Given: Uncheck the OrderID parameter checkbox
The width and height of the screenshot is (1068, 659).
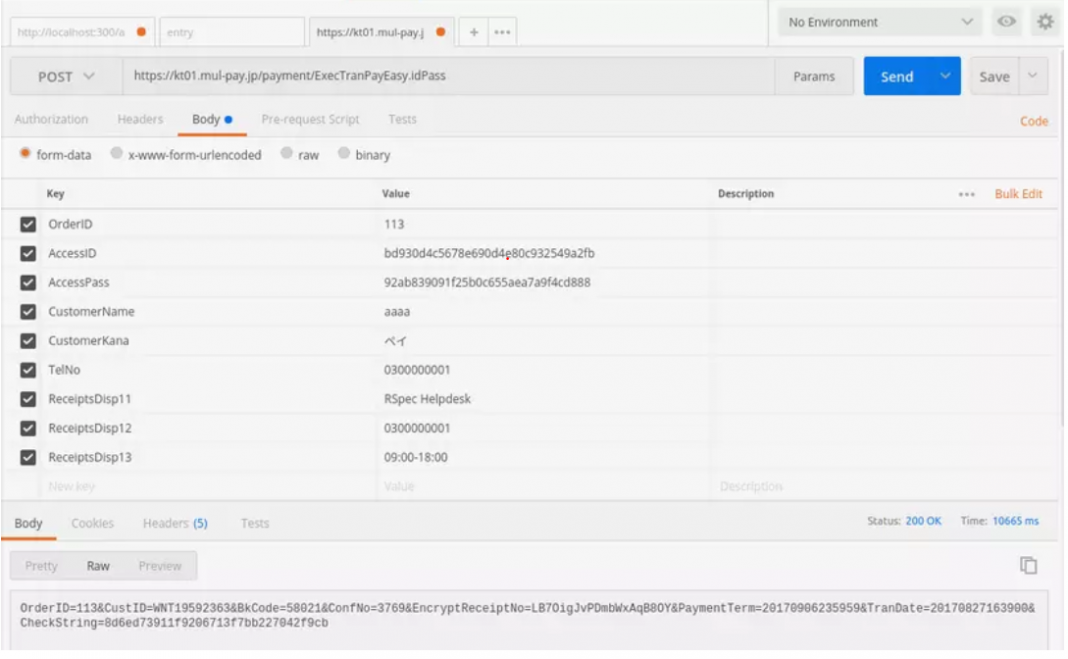Looking at the screenshot, I should [28, 225].
